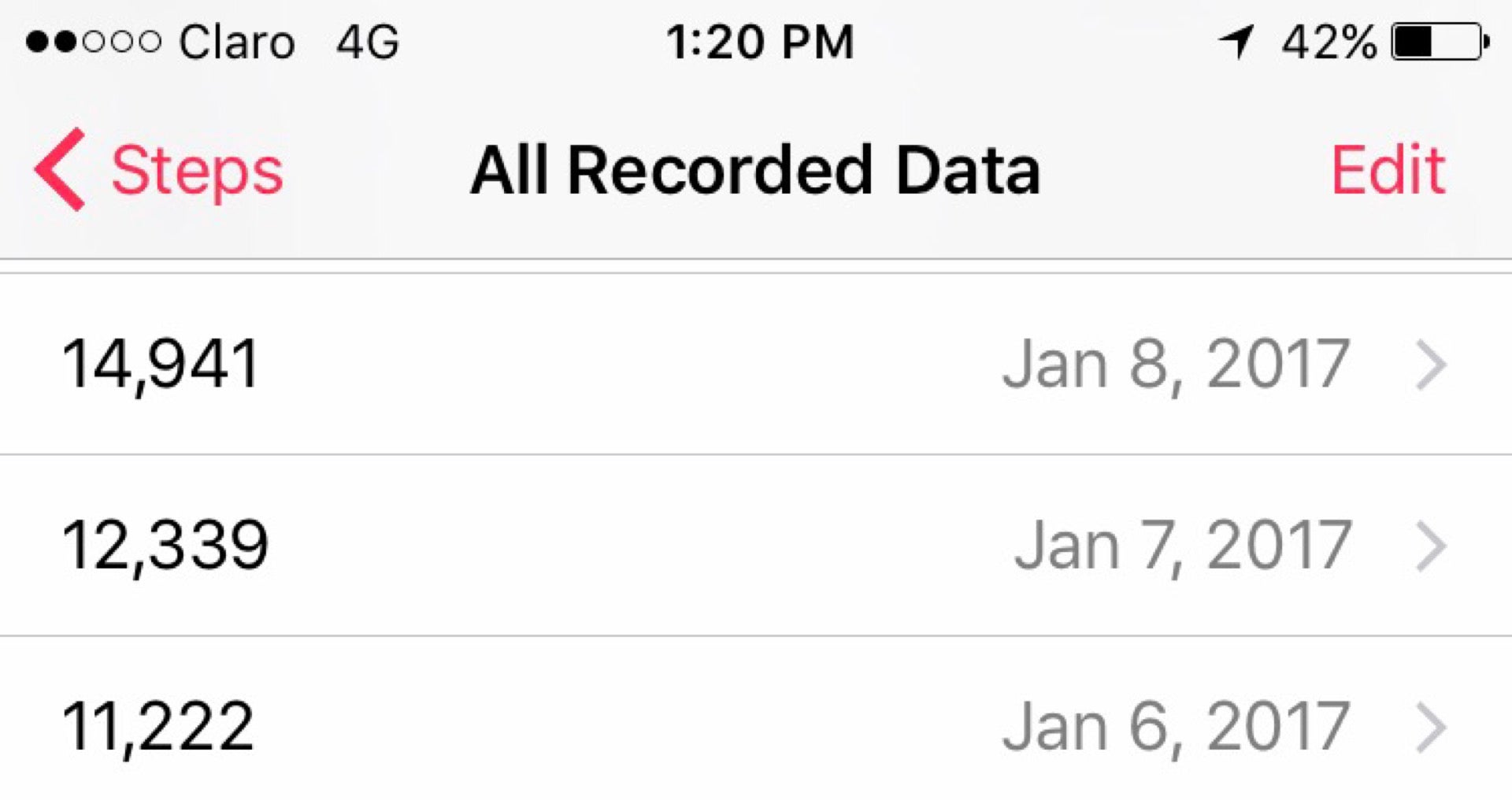The image size is (1512, 800).
Task: Tap the 1:20 PM clock
Action: coord(760,42)
